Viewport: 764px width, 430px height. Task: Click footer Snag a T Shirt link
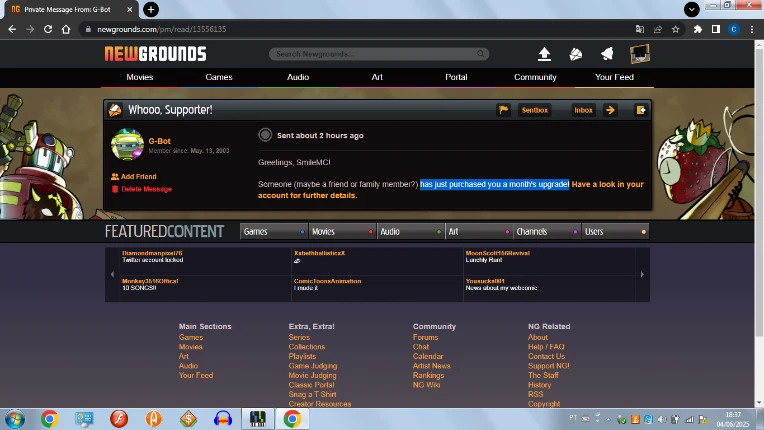click(x=312, y=394)
